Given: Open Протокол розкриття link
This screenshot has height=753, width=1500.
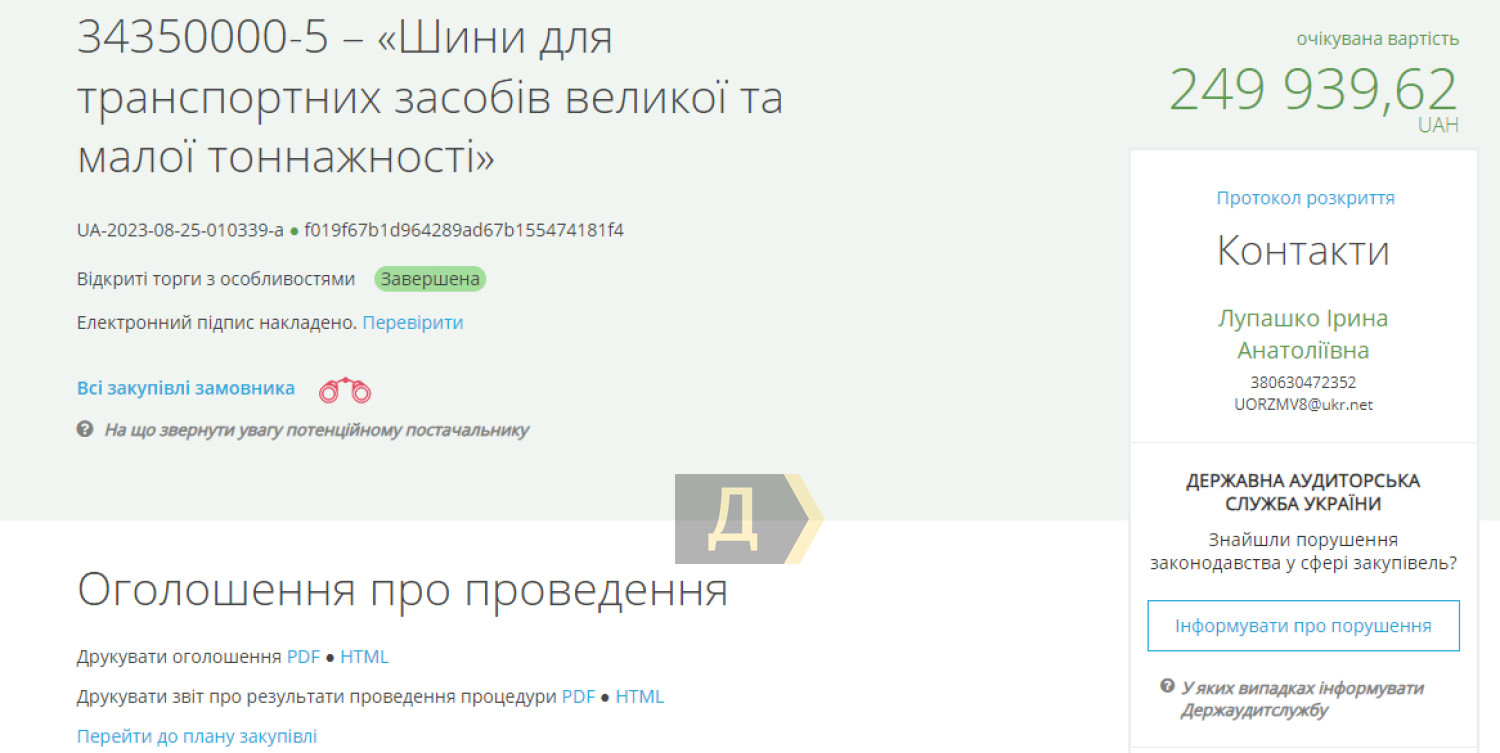Looking at the screenshot, I should [1304, 198].
